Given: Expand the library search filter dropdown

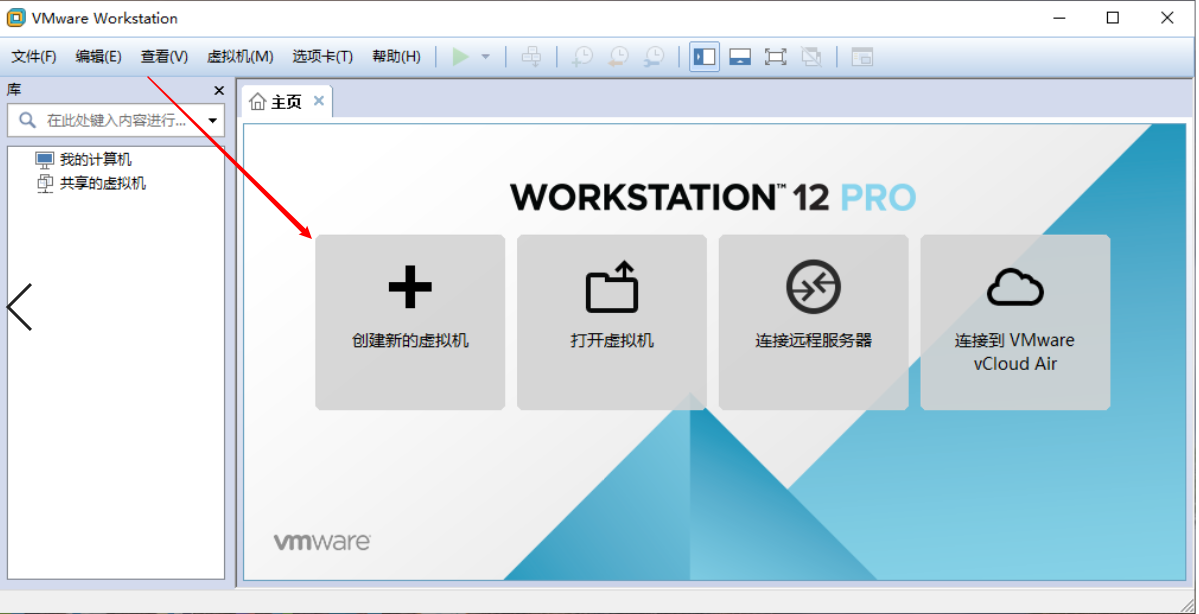Looking at the screenshot, I should 213,120.
